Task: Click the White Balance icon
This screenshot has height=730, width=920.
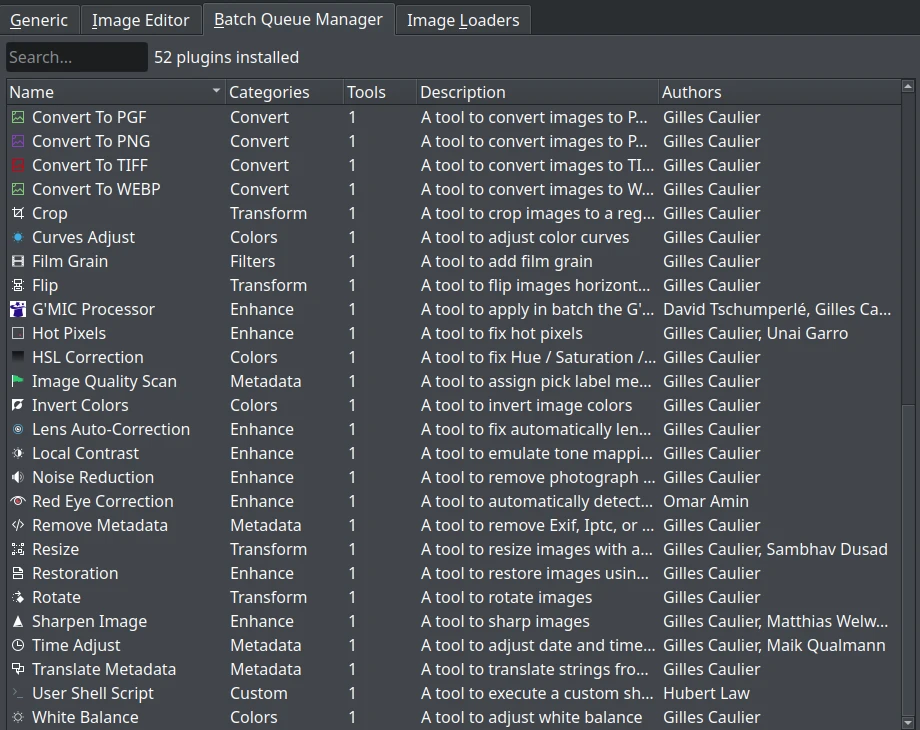Action: coord(18,717)
